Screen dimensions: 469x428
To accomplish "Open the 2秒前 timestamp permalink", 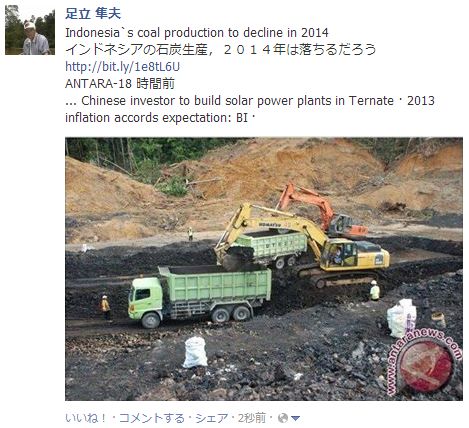I will point(252,418).
